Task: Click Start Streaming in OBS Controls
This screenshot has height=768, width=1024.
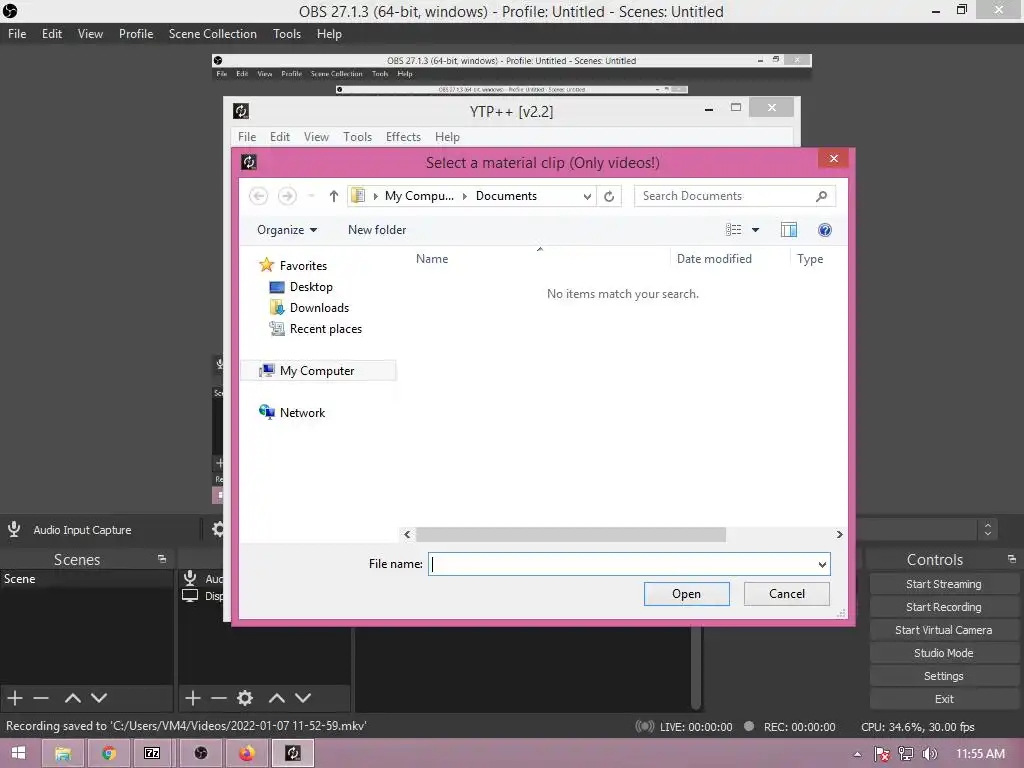Action: [x=944, y=584]
